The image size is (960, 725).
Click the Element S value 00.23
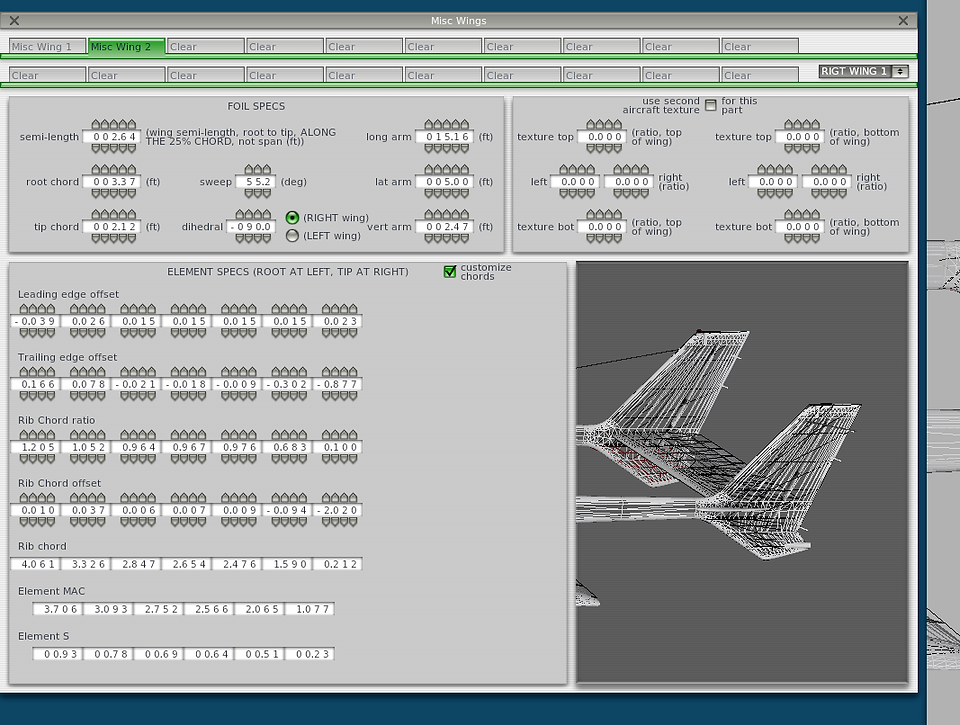310,654
